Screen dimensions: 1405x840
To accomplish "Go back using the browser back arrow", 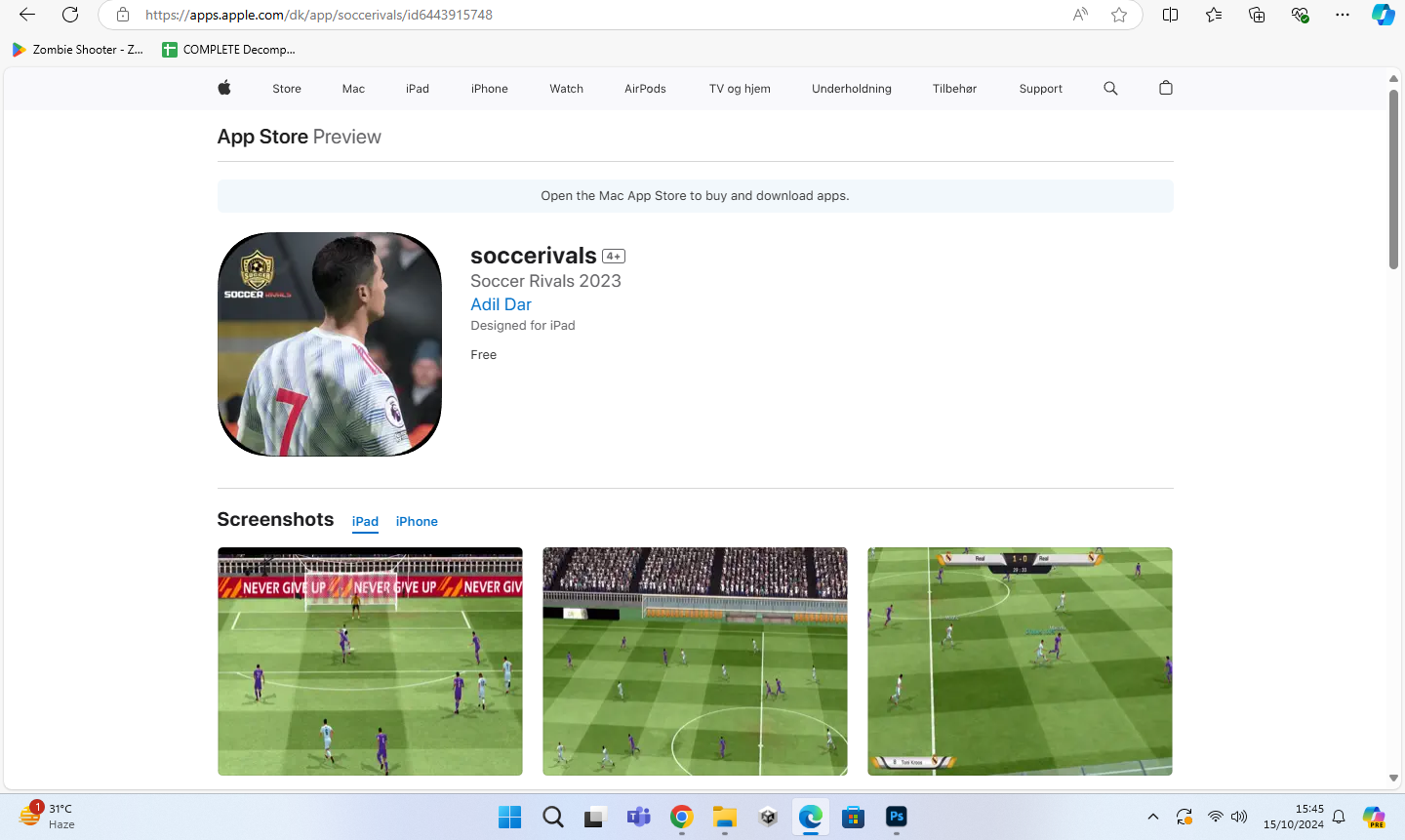I will 27,15.
